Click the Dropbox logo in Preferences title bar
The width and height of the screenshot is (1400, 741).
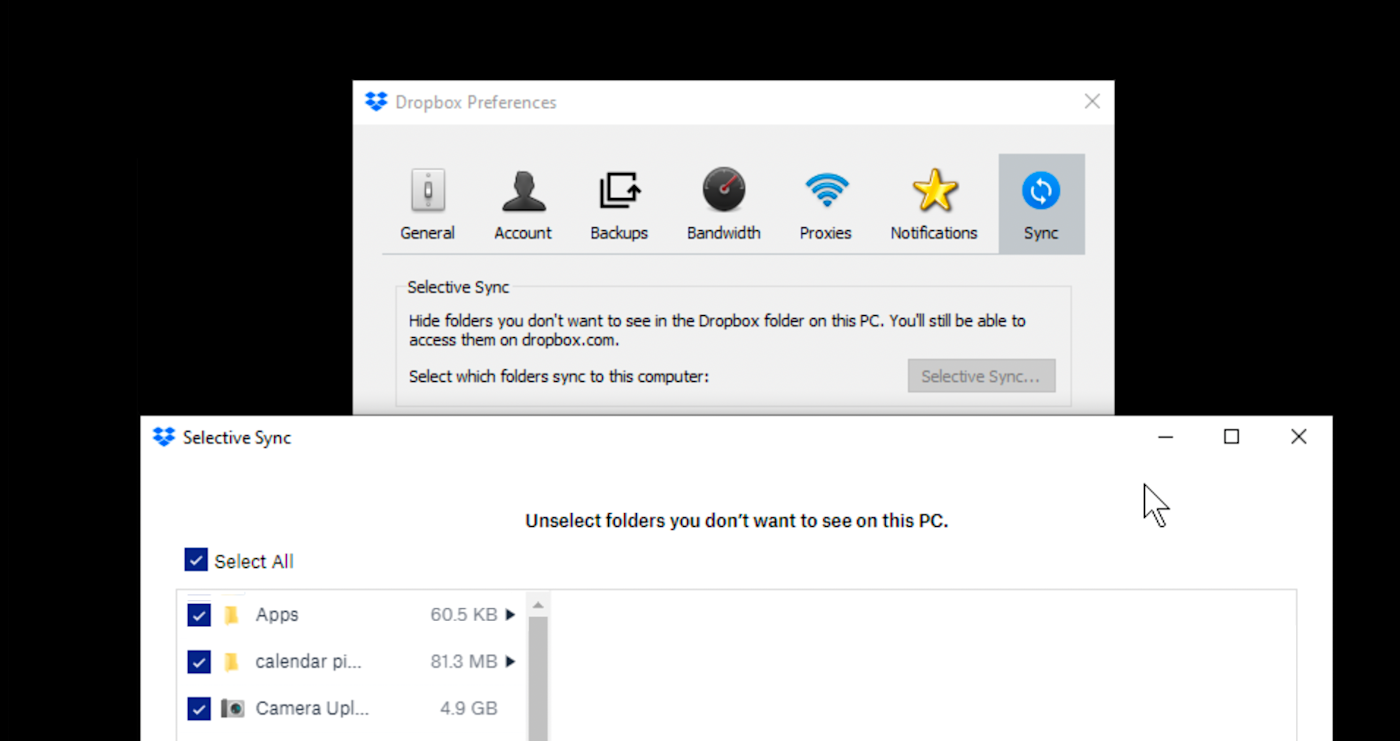376,102
